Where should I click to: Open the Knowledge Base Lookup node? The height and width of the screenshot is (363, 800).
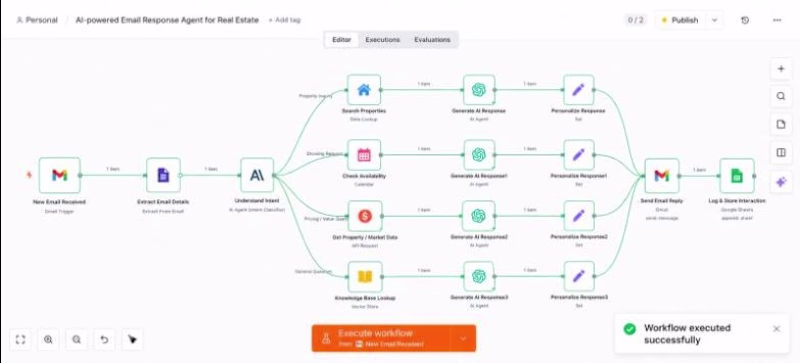(x=365, y=276)
